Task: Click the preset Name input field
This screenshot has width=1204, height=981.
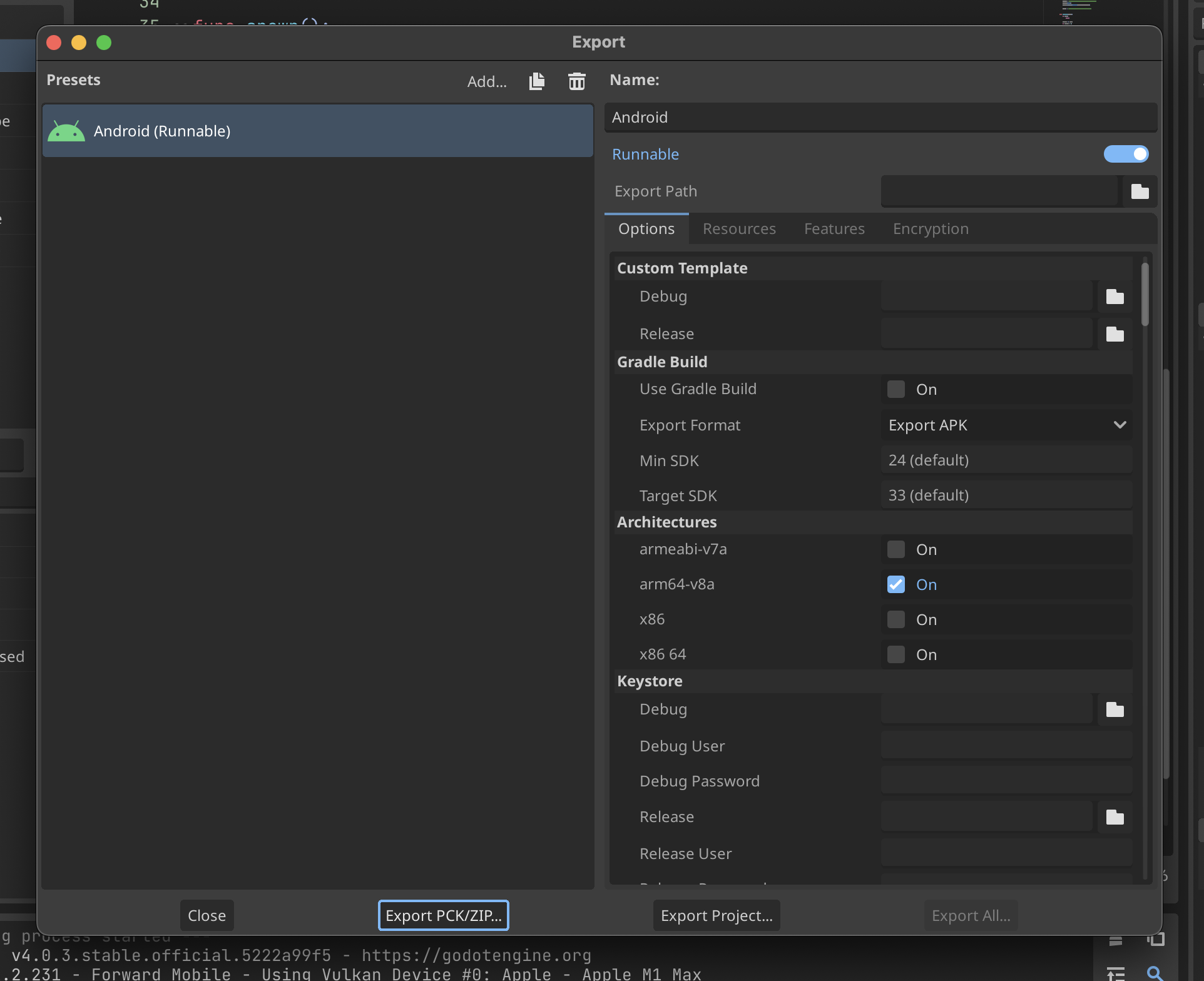Action: [x=880, y=118]
